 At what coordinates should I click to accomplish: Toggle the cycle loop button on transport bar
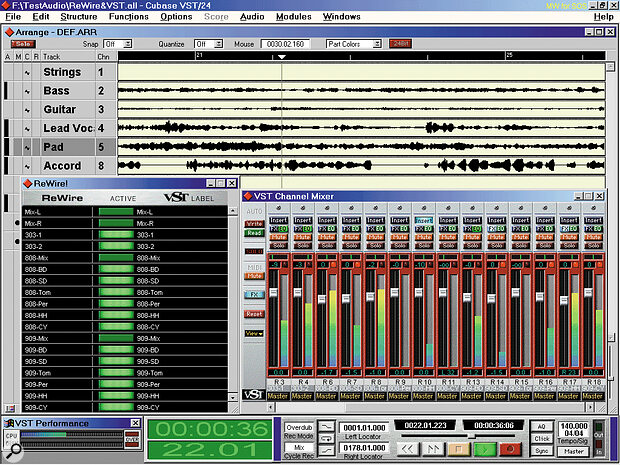(327, 439)
